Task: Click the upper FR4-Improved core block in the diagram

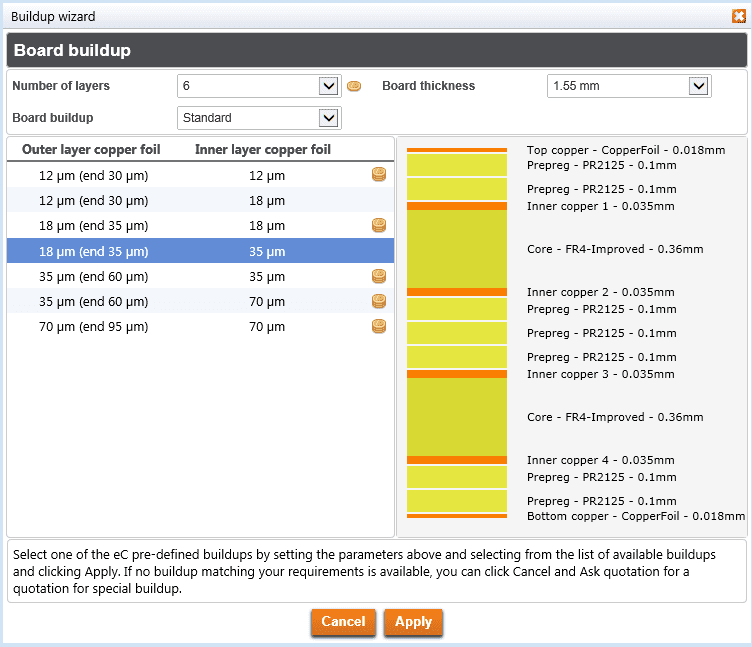Action: point(457,249)
